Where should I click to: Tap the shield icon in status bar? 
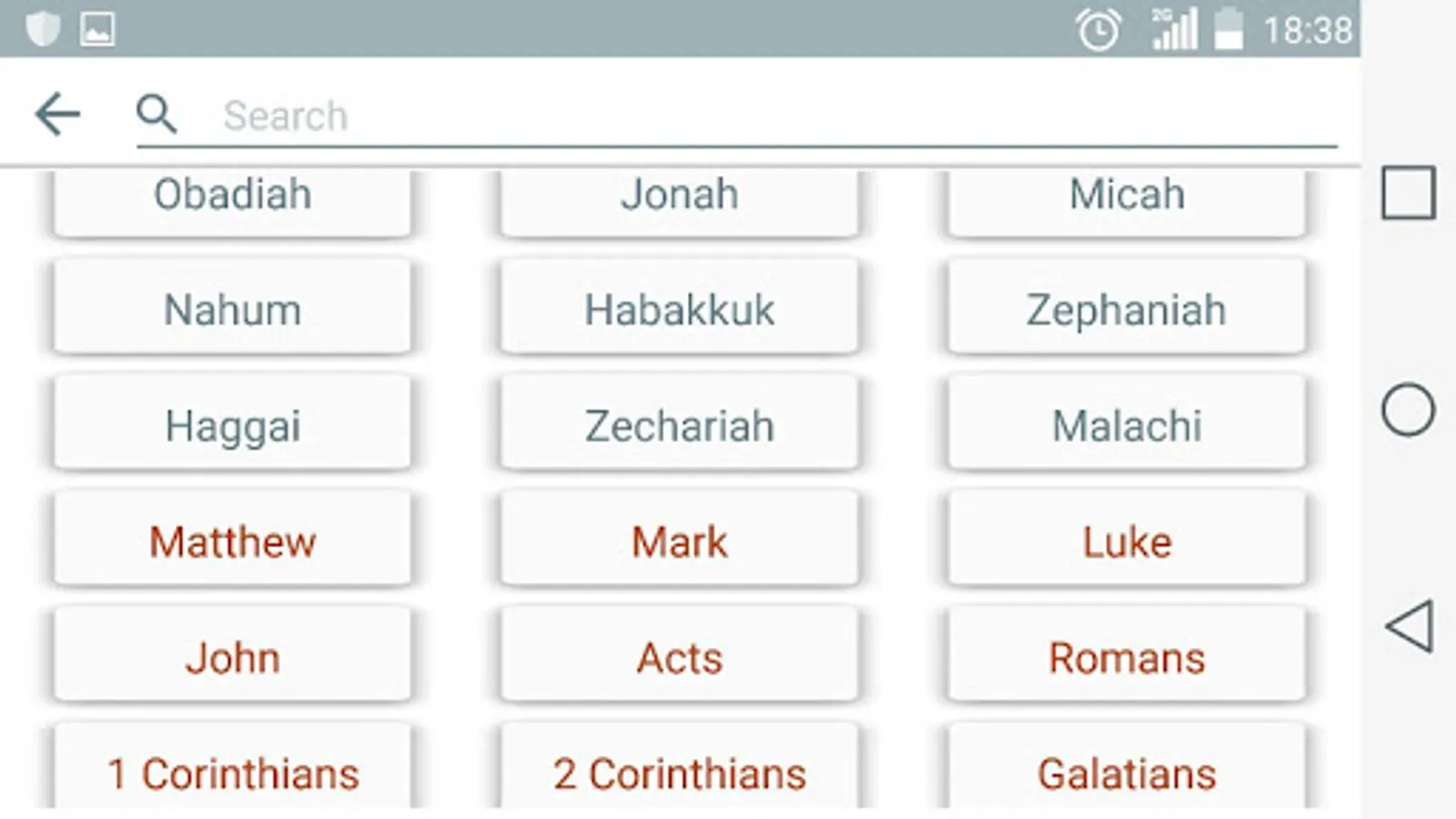pyautogui.click(x=43, y=29)
